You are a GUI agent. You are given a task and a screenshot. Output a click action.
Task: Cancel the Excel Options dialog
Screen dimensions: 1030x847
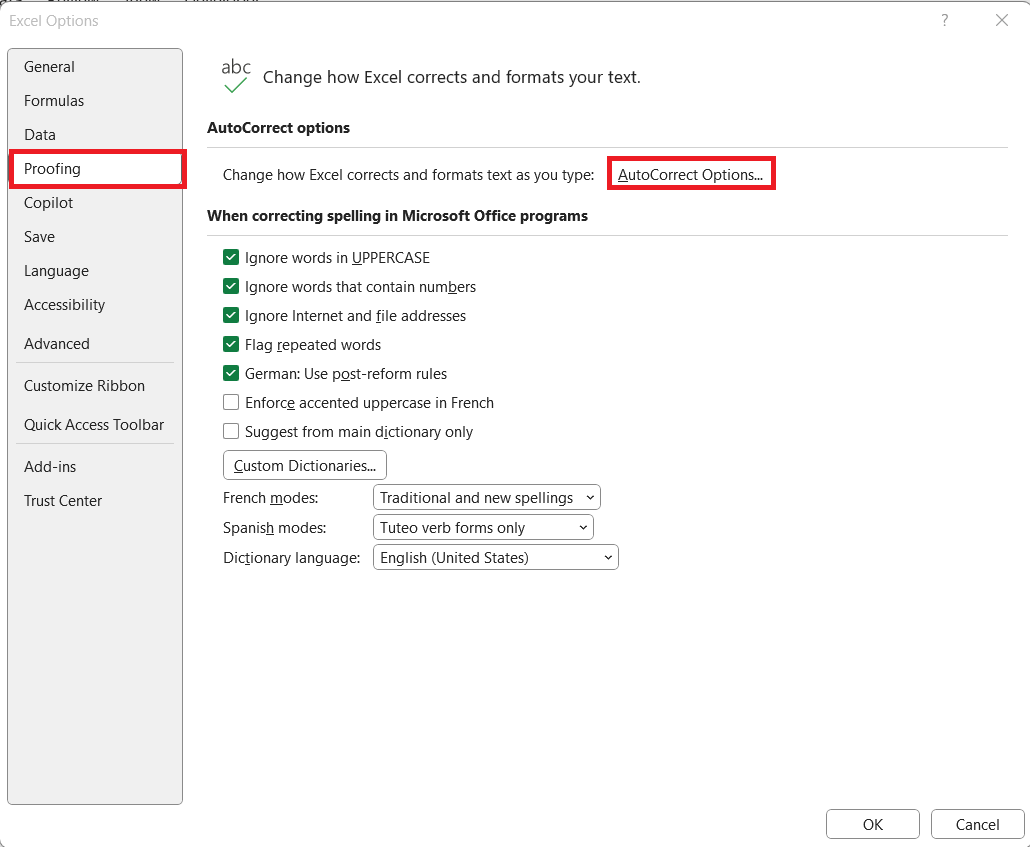point(977,824)
